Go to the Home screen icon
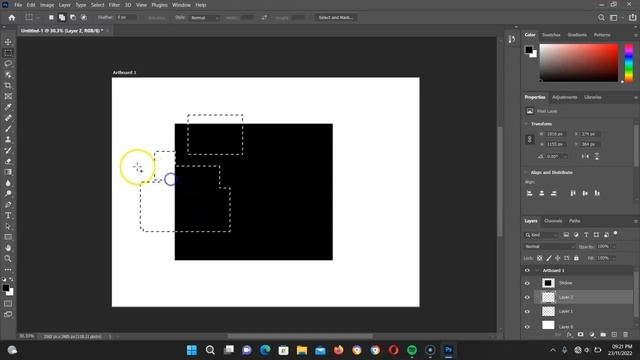Viewport: 640px width, 360px height. coord(12,18)
